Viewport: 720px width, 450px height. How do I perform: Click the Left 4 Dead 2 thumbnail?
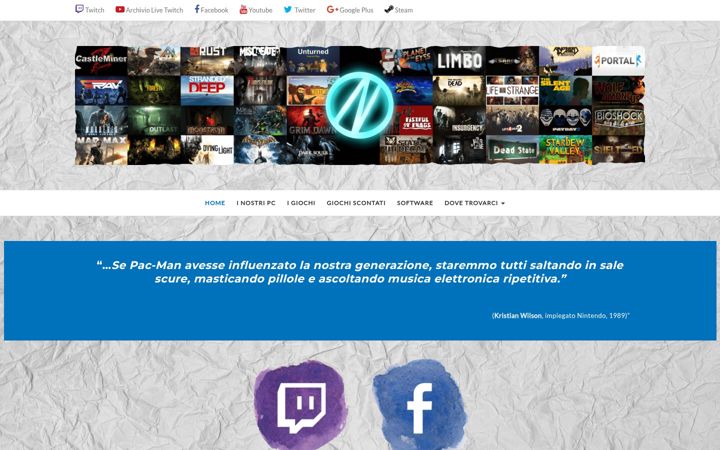[x=512, y=120]
